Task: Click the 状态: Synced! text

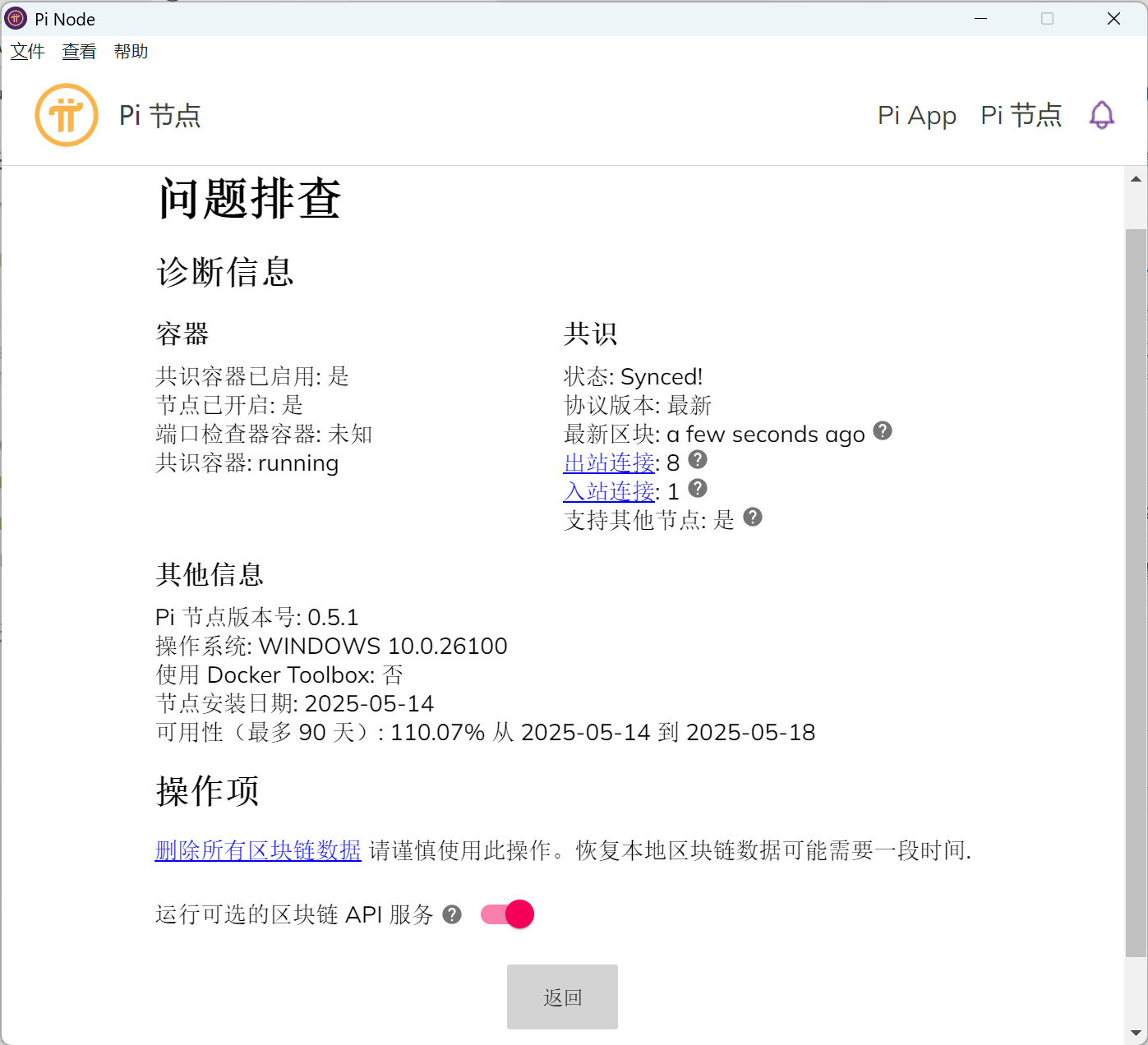Action: coord(634,377)
